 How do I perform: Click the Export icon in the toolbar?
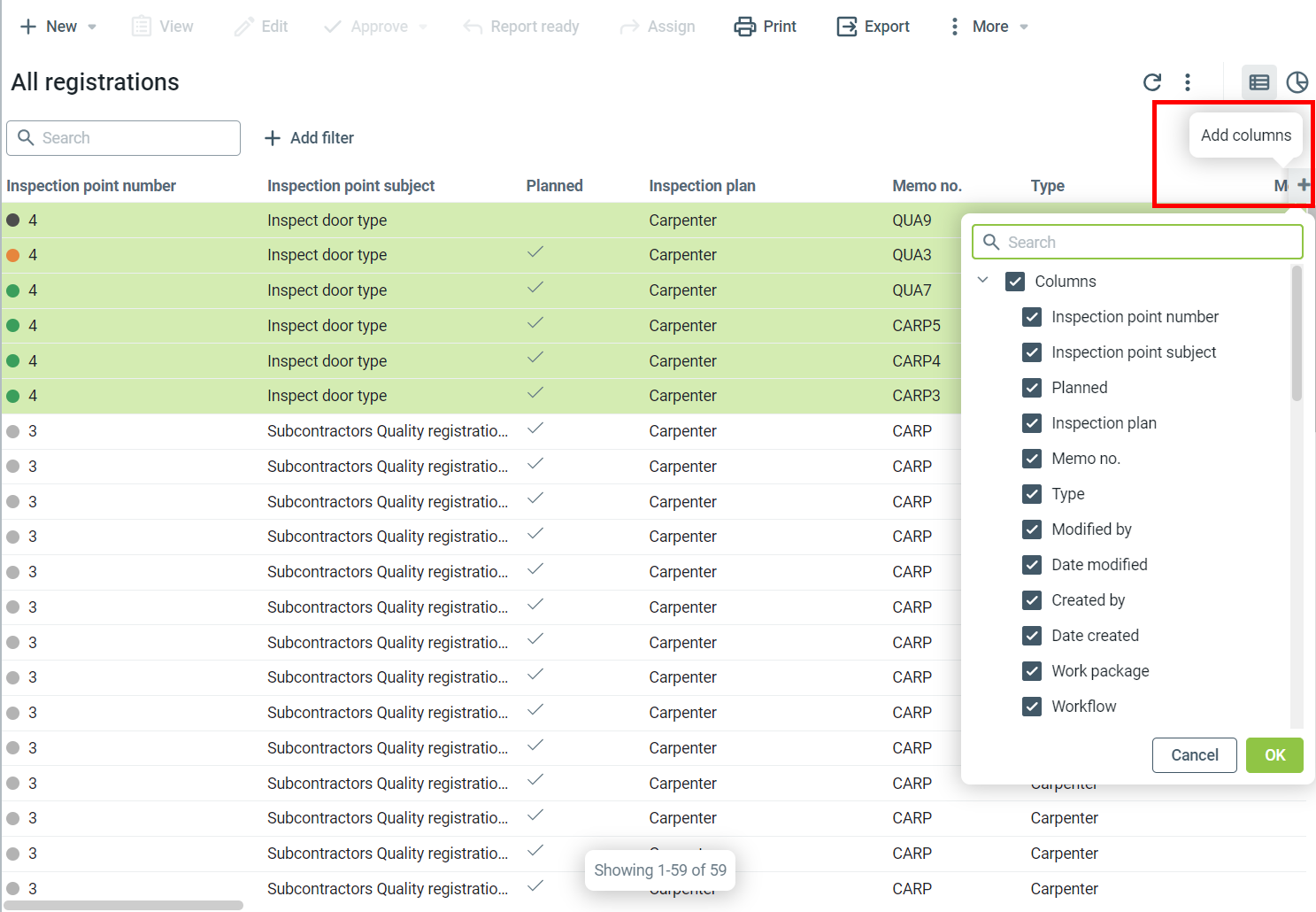(x=846, y=27)
